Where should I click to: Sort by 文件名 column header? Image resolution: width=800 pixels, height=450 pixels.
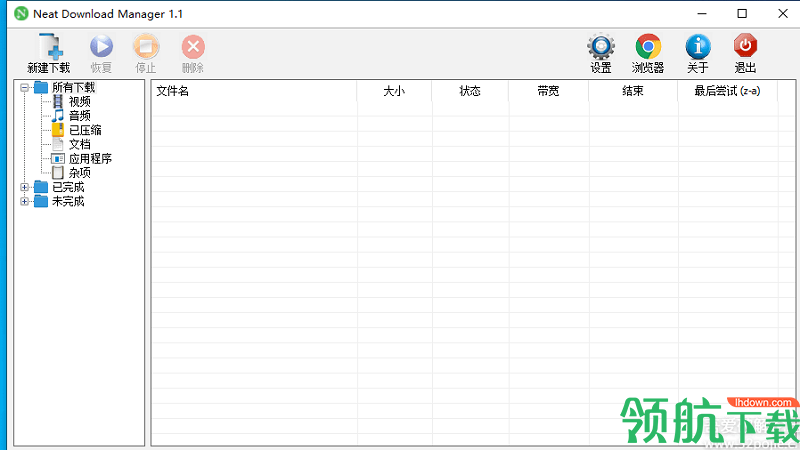(254, 91)
